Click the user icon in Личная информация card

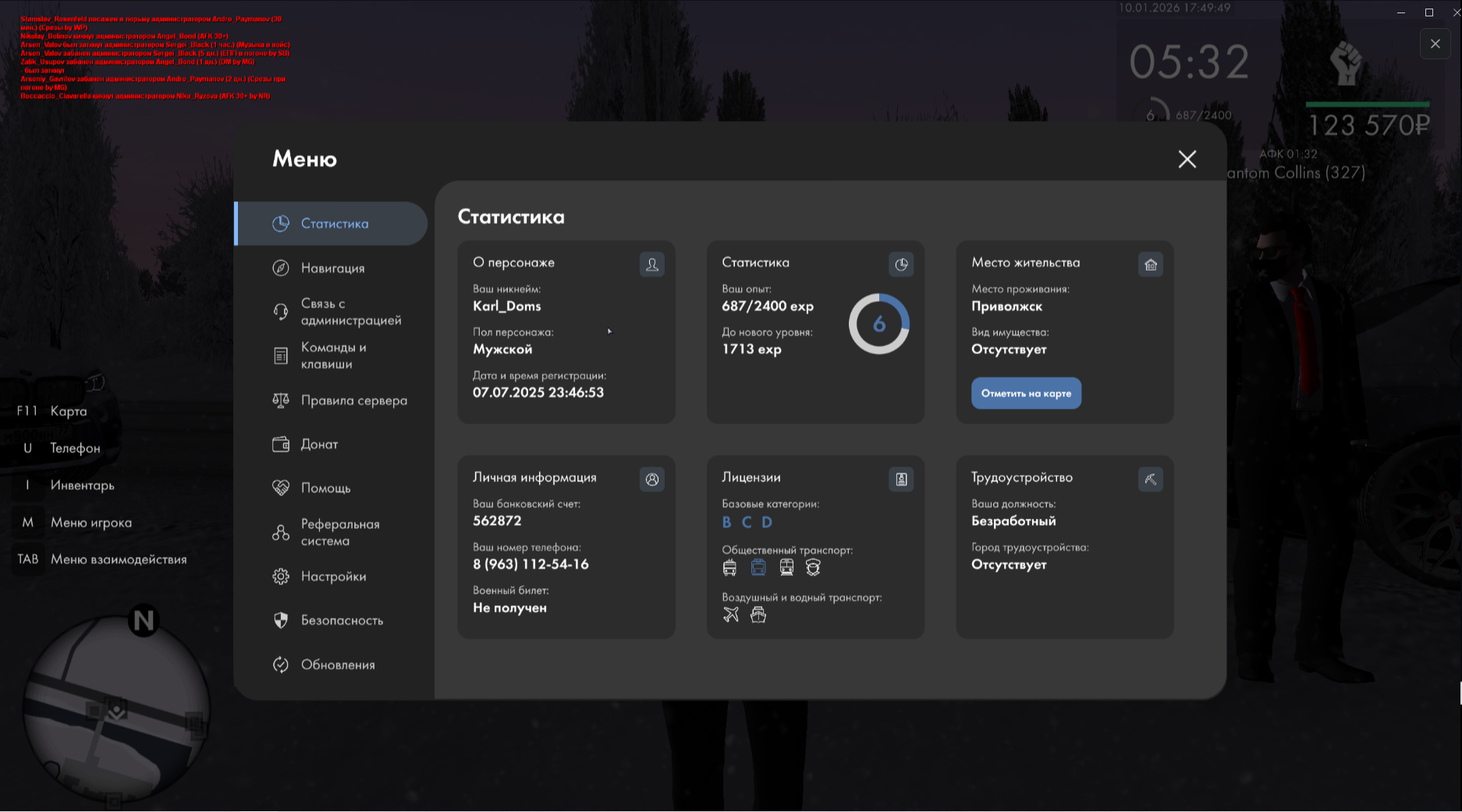click(651, 479)
